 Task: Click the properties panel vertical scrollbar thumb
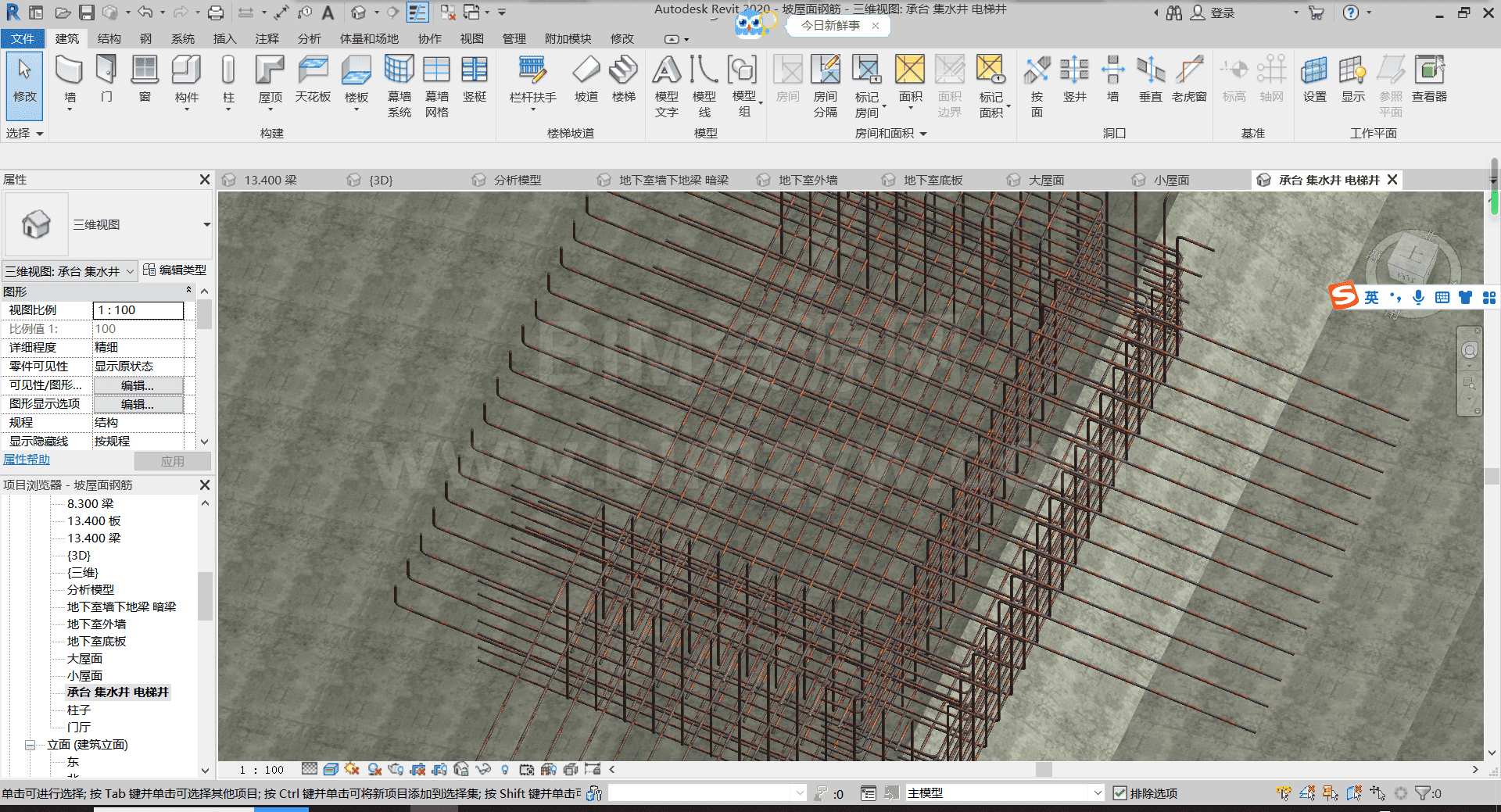(204, 314)
